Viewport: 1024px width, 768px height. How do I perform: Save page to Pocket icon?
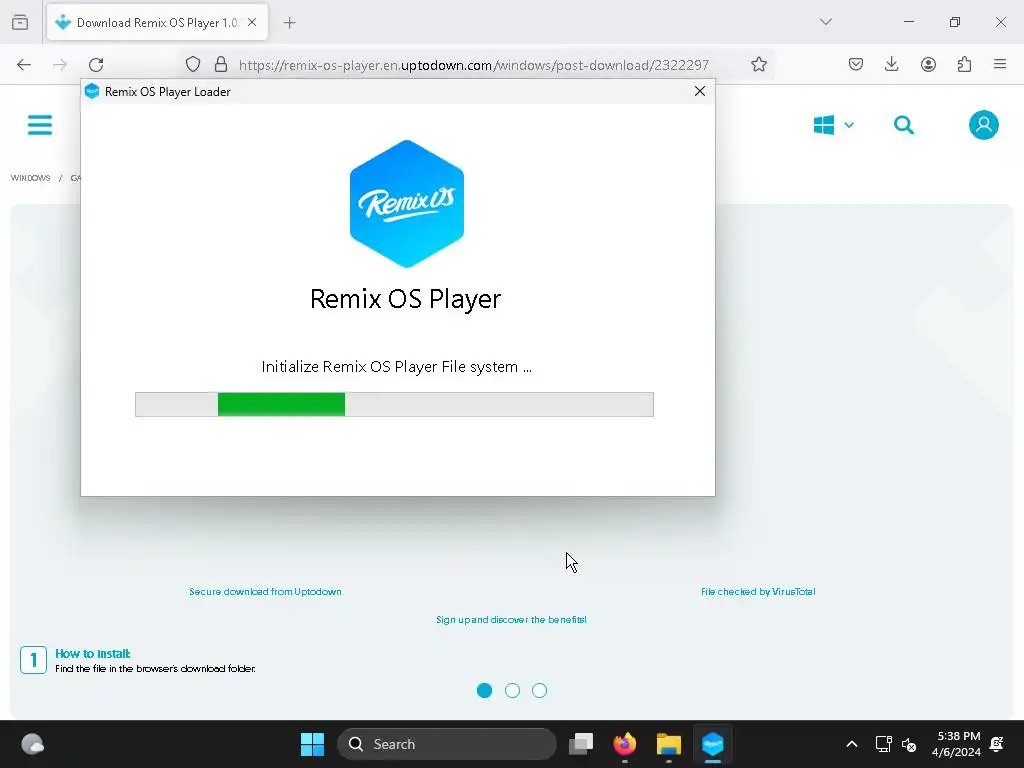point(856,65)
